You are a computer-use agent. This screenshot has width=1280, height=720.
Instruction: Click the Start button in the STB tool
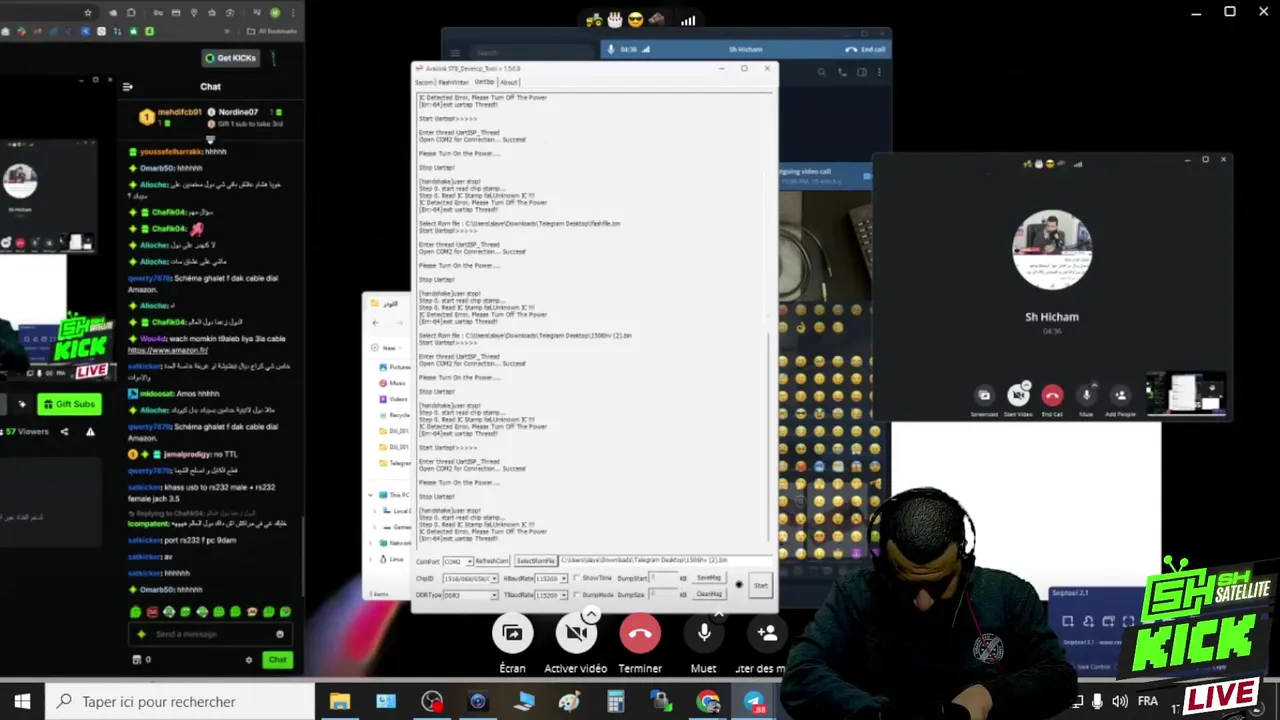(x=761, y=586)
